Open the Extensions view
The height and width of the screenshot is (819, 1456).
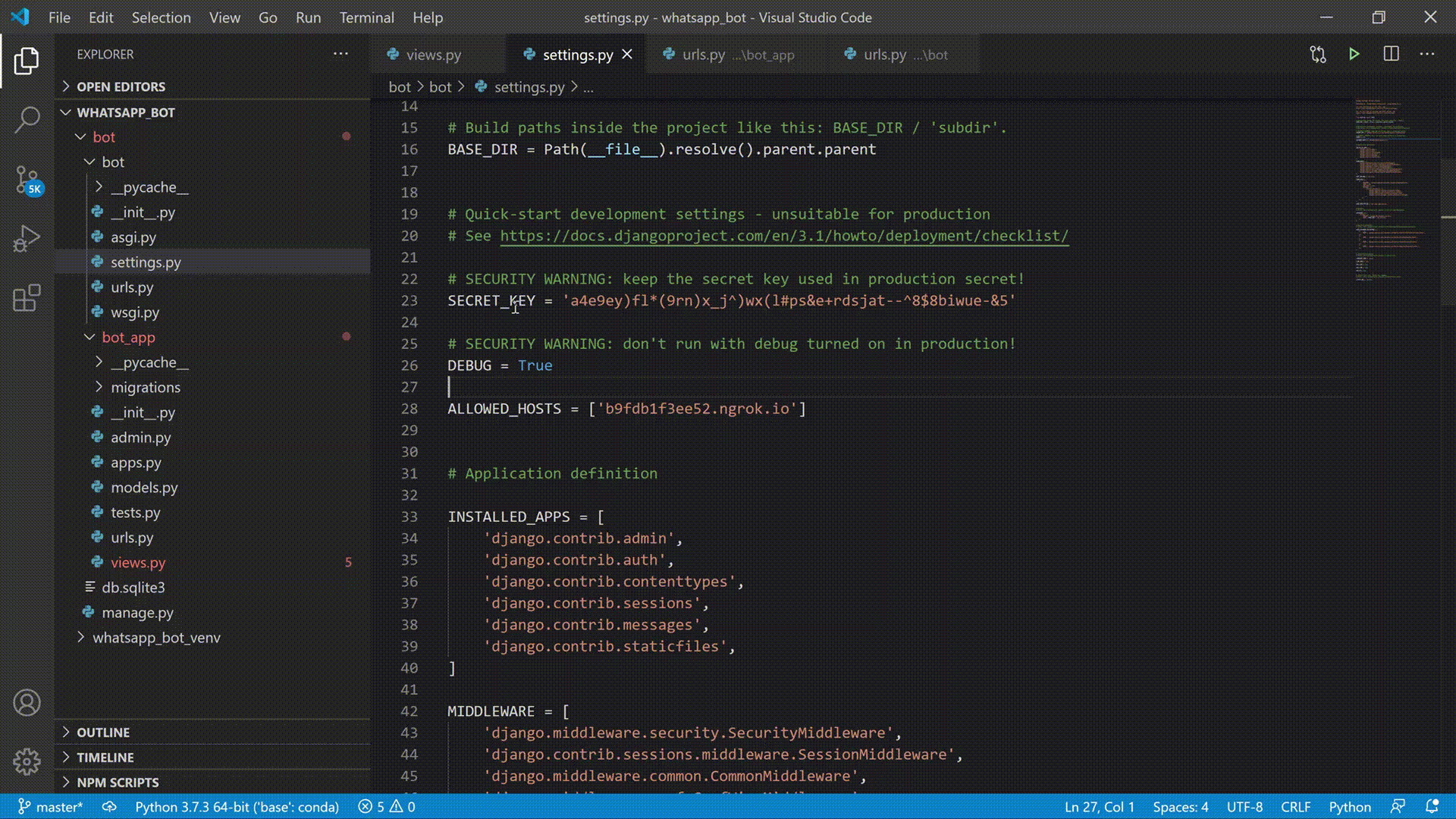pyautogui.click(x=27, y=298)
